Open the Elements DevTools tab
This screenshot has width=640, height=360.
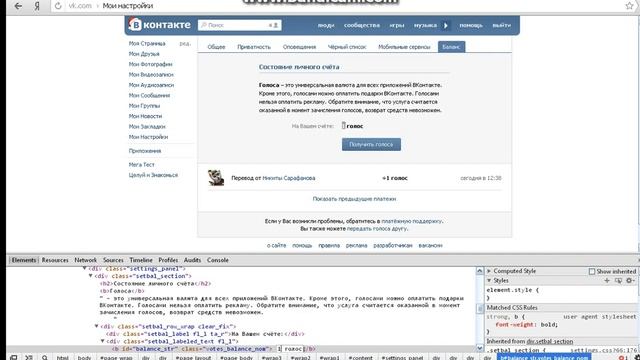tap(24, 260)
